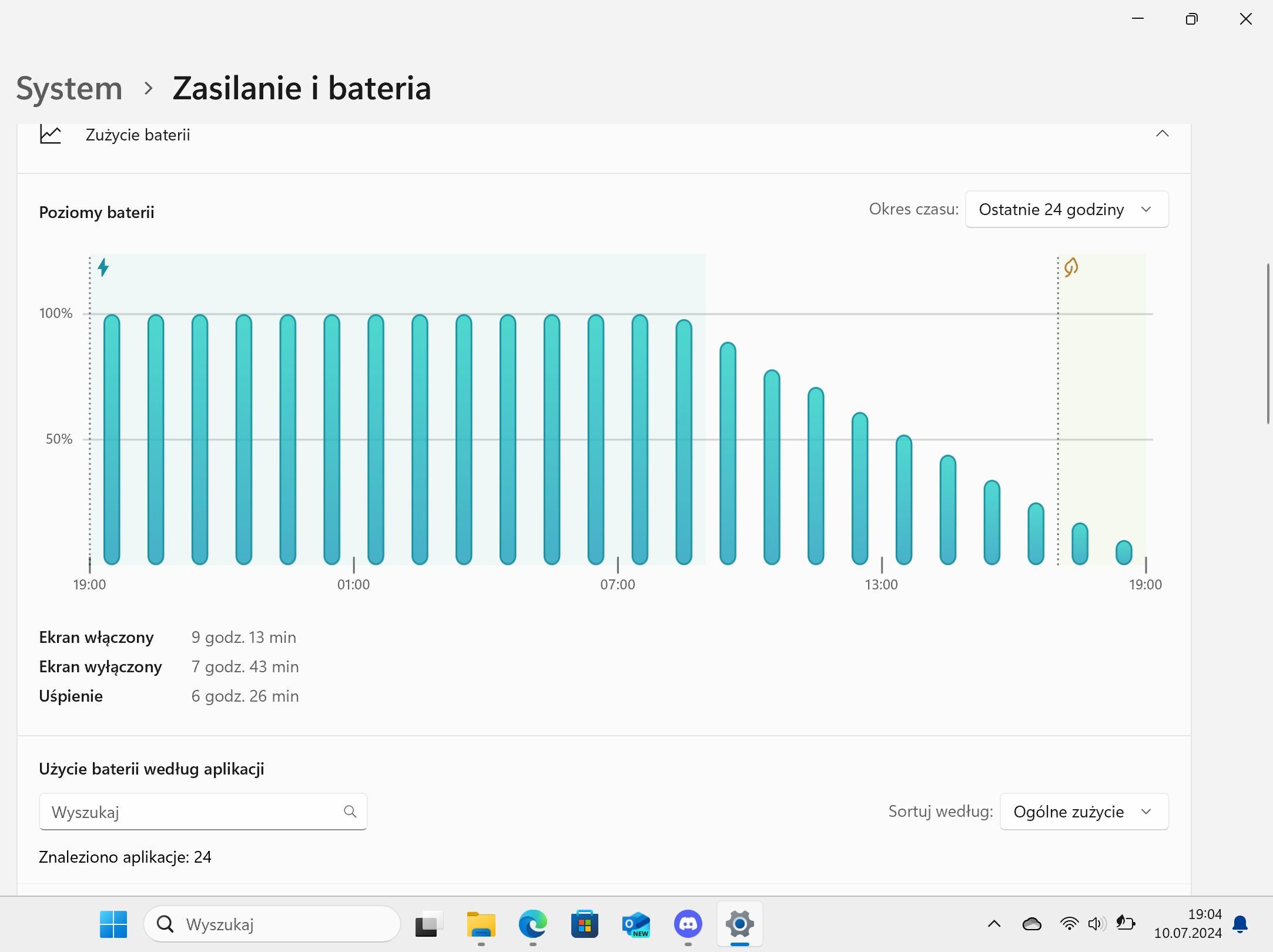Click the leaf battery saver icon on chart
Screen dimensions: 1273x952
[x=1071, y=267]
